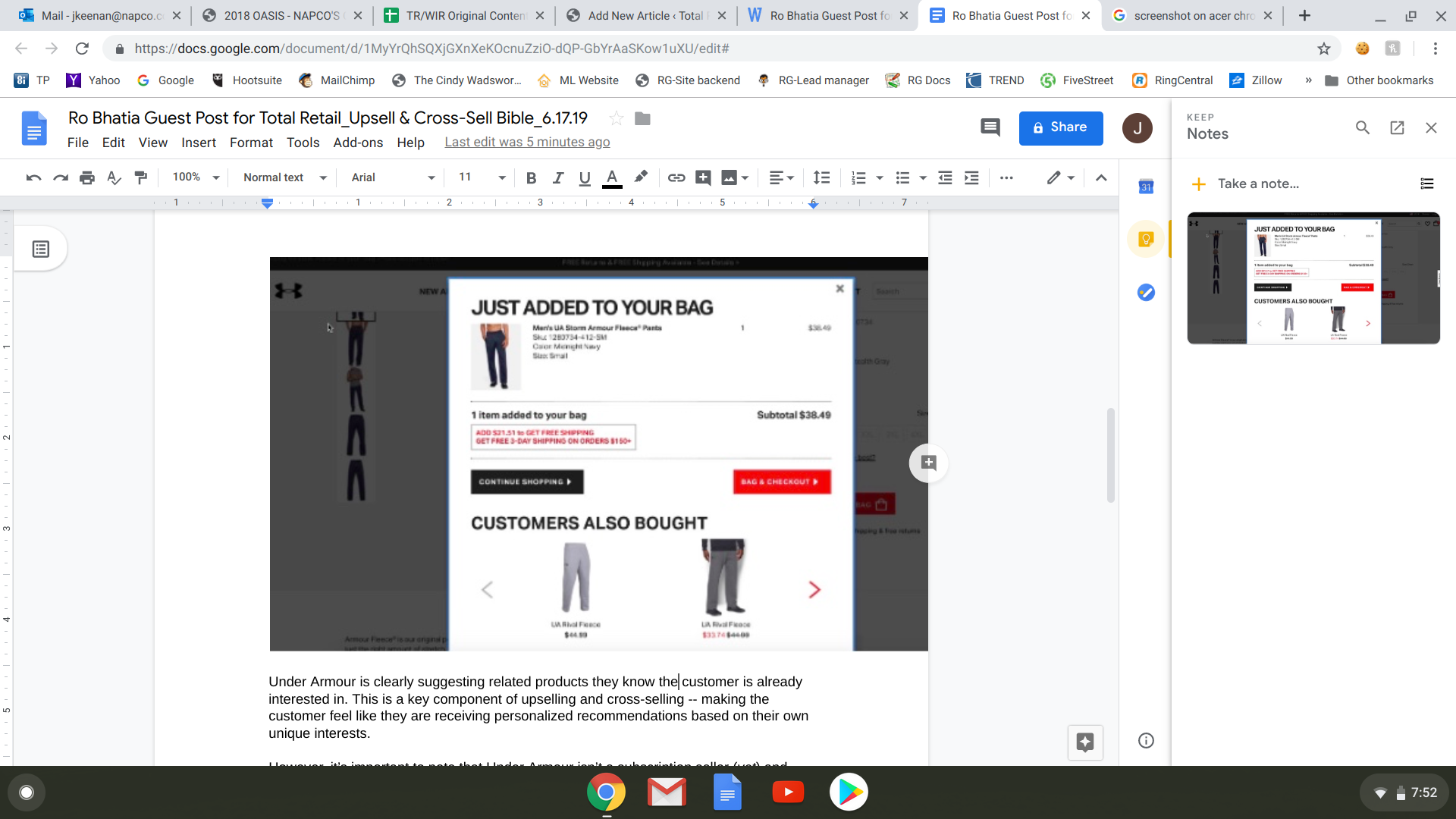The height and width of the screenshot is (819, 1456).
Task: Open 'Last edit was 5 minutes ago' link
Action: 527,142
